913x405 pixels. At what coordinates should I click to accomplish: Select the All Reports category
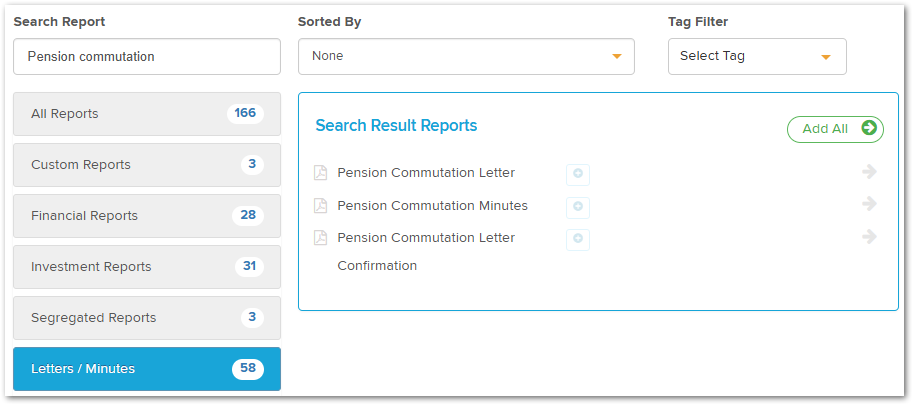pos(147,114)
